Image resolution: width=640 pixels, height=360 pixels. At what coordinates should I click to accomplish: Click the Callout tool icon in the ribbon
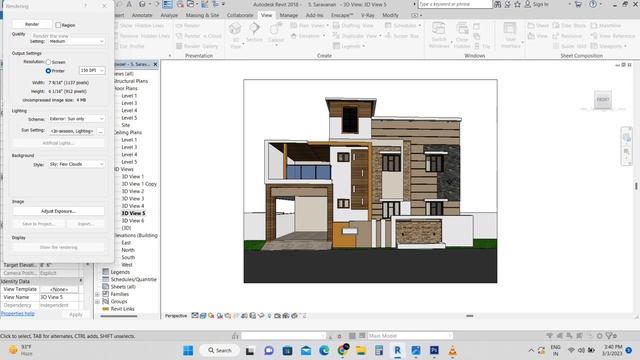(276, 29)
